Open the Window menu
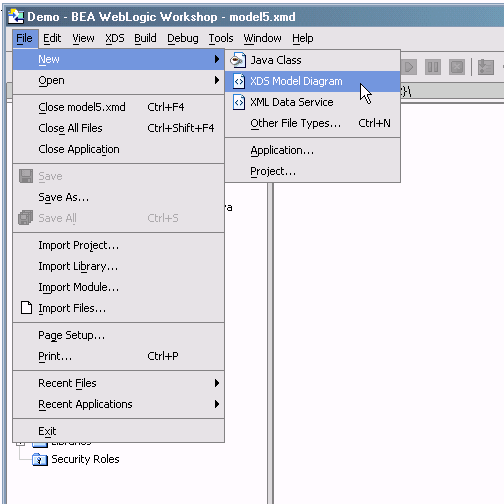Image resolution: width=504 pixels, height=504 pixels. 262,38
